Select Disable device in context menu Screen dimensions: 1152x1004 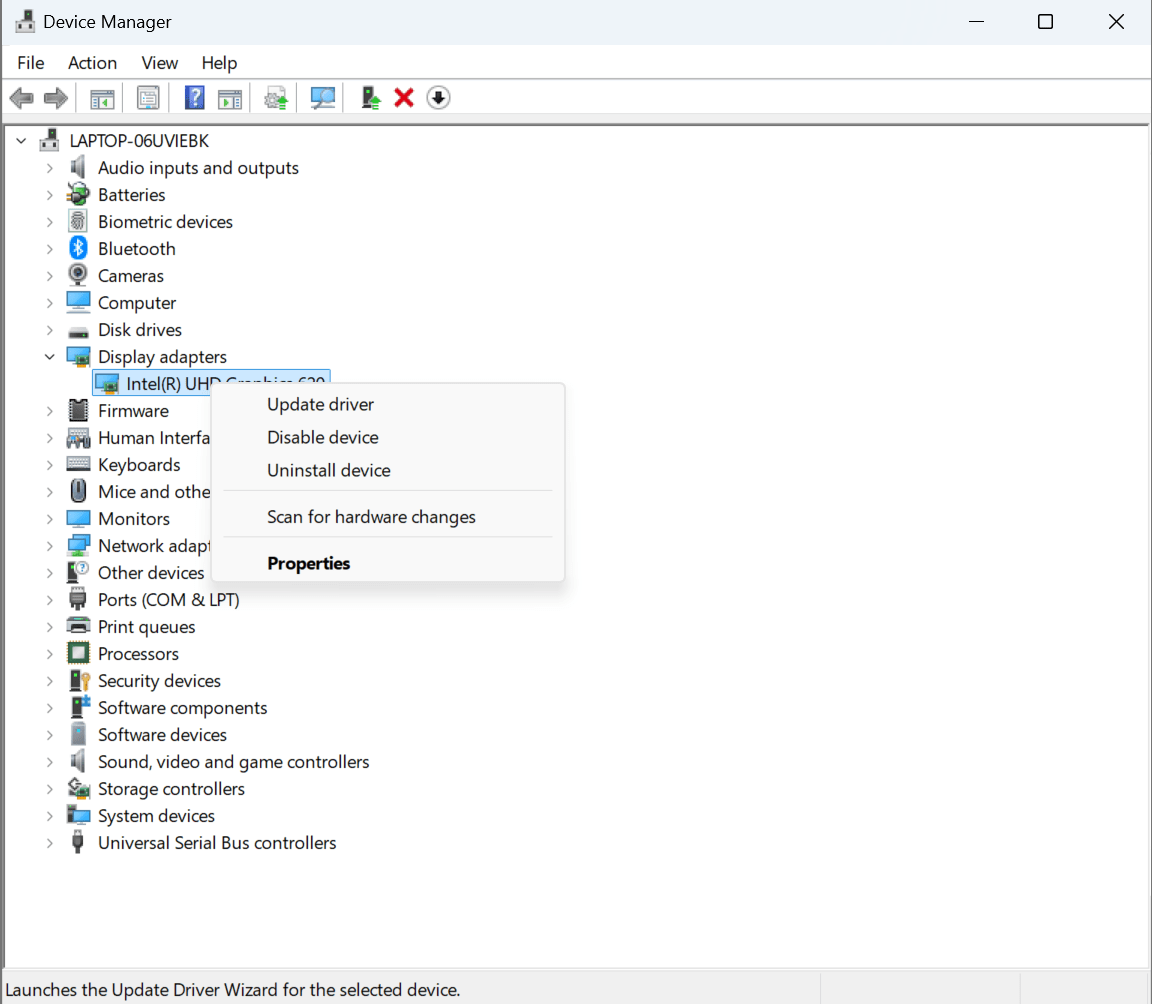(x=322, y=438)
